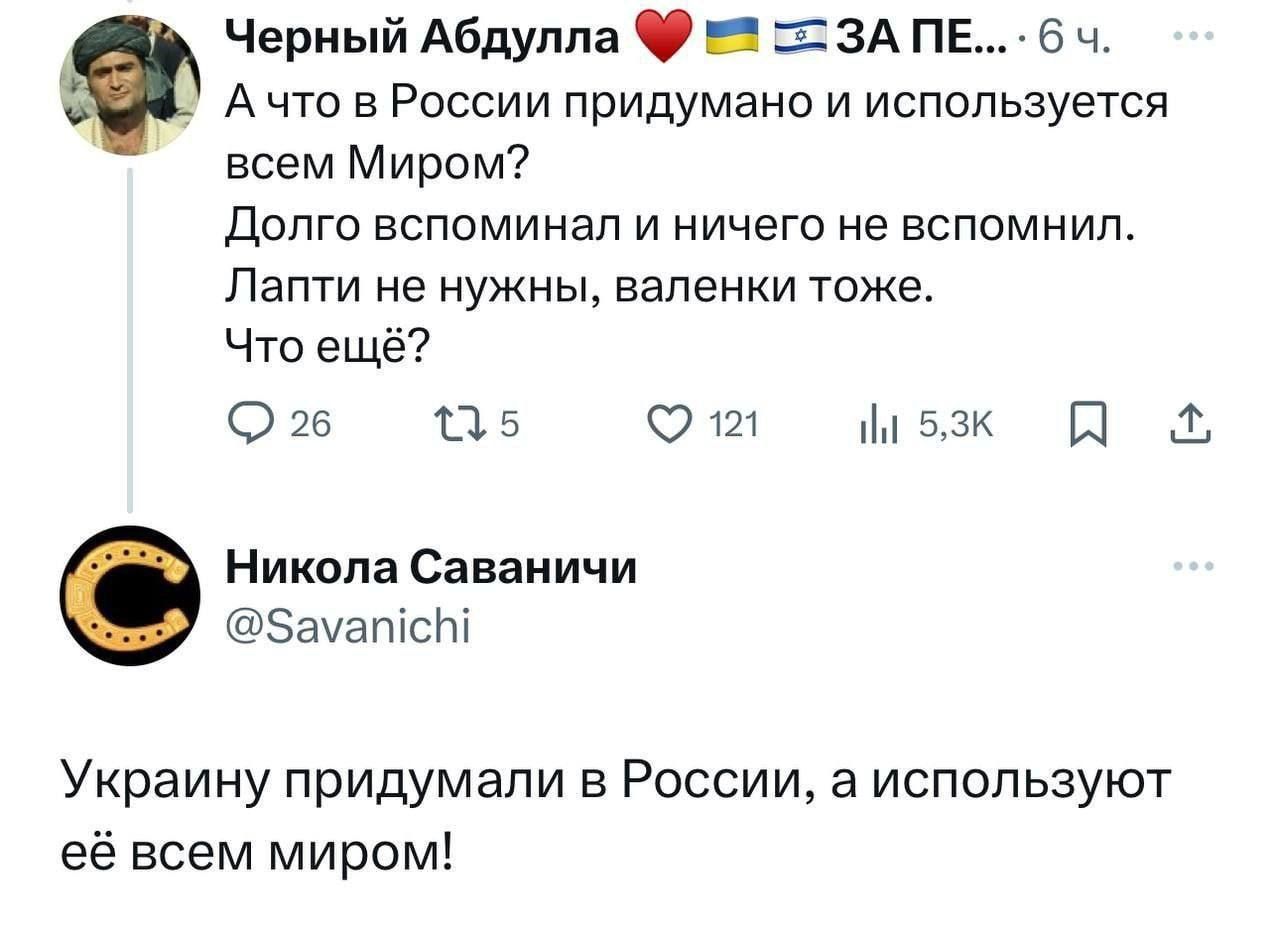Open the Никола Саваничи display name
The height and width of the screenshot is (929, 1280).
431,568
